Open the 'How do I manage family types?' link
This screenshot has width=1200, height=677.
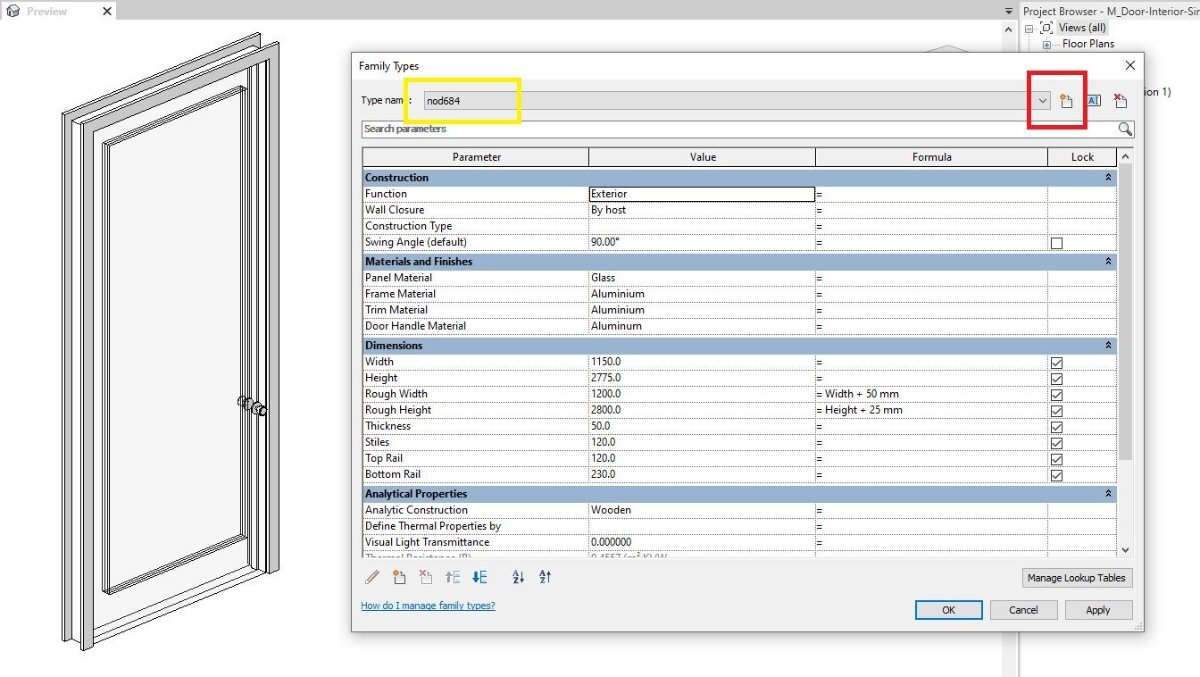(428, 606)
